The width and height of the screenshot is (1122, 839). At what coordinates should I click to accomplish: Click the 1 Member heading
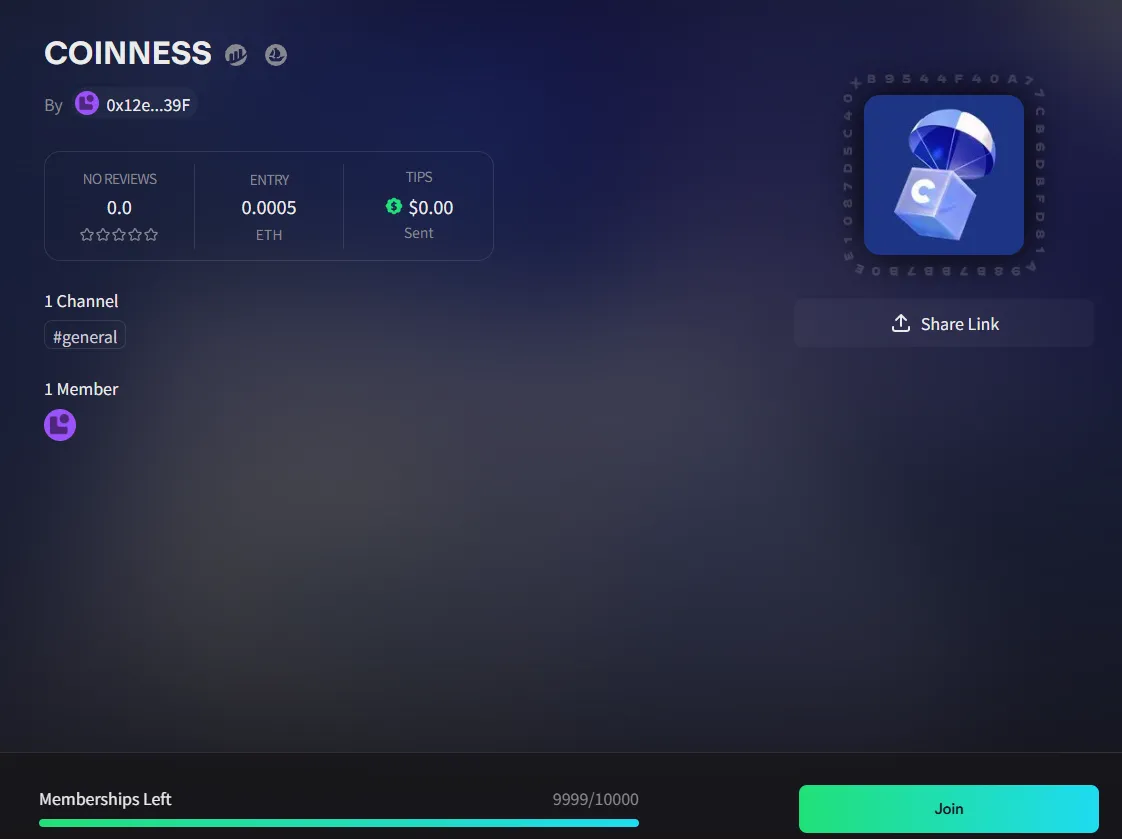(x=81, y=389)
